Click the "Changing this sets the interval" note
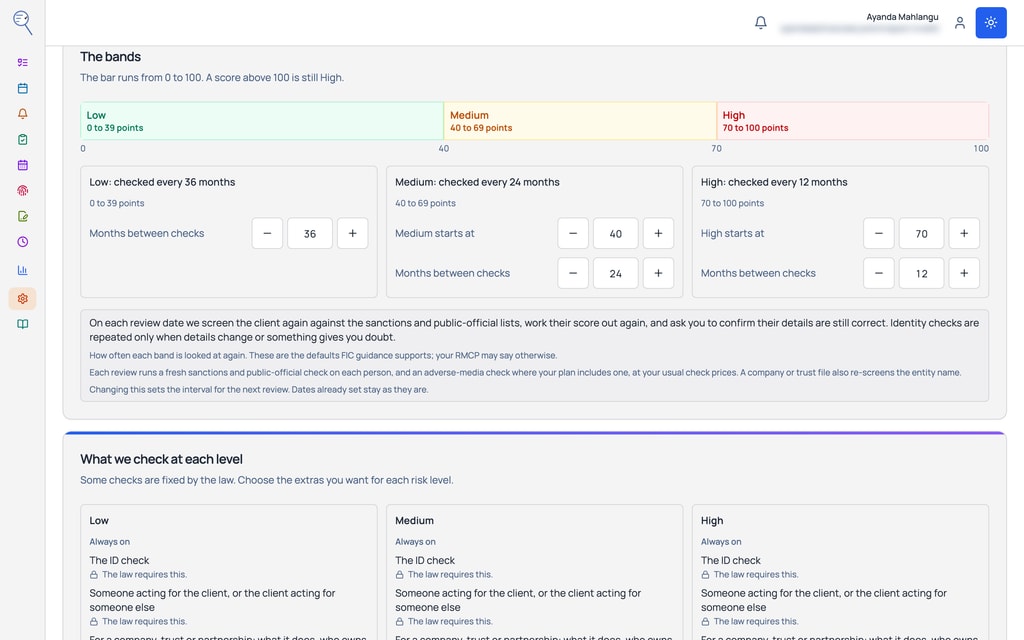The height and width of the screenshot is (640, 1024). [x=259, y=390]
